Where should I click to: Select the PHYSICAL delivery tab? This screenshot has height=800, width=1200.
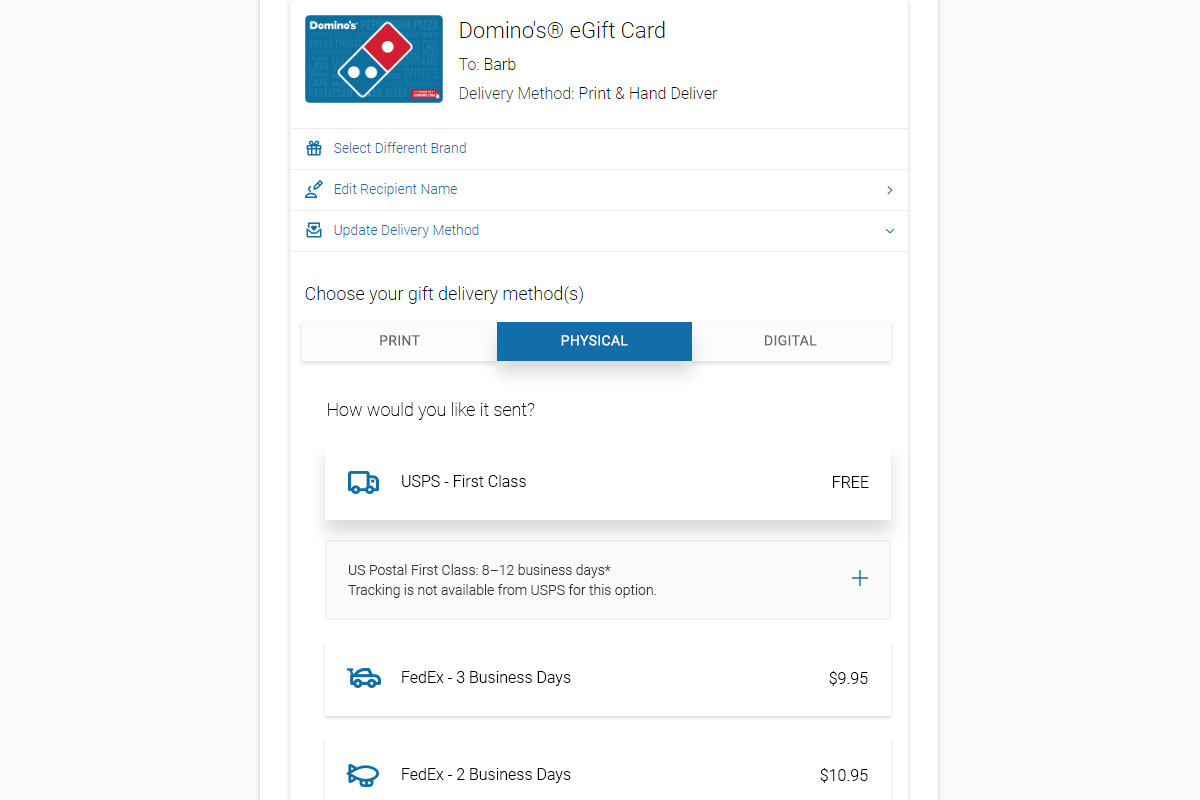[x=594, y=341]
